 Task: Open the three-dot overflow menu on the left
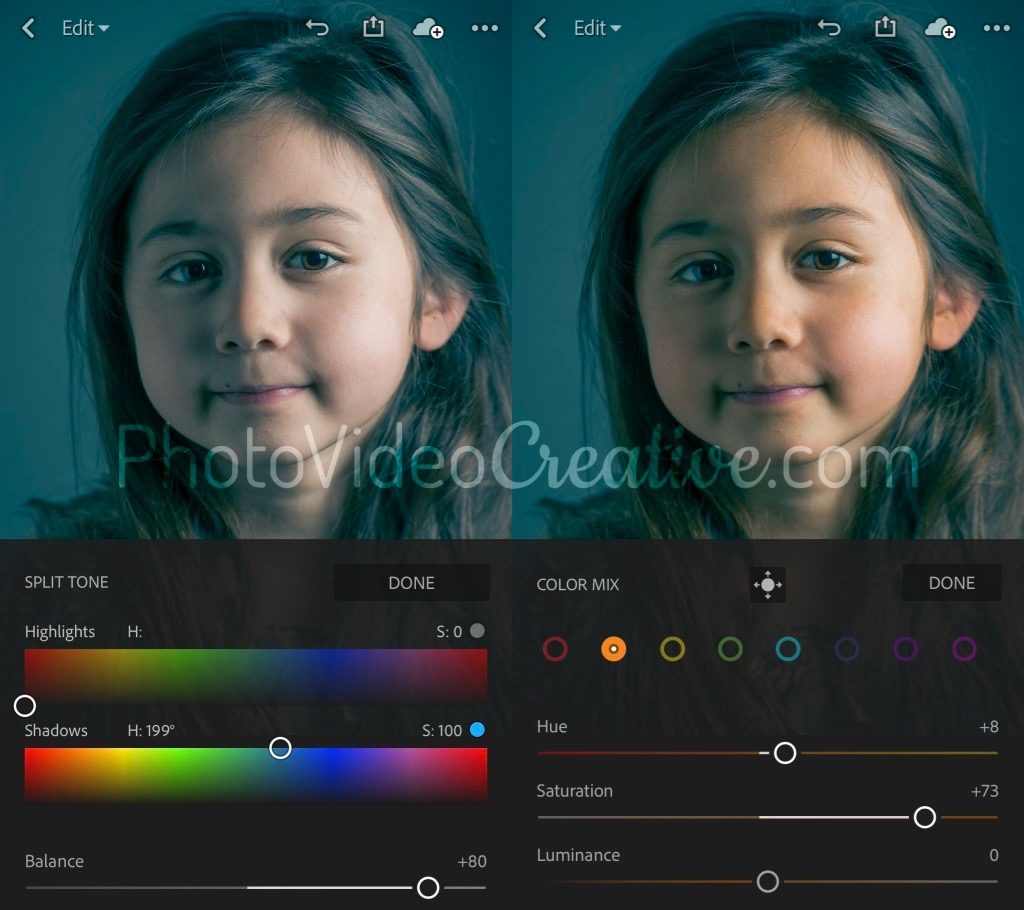click(485, 28)
